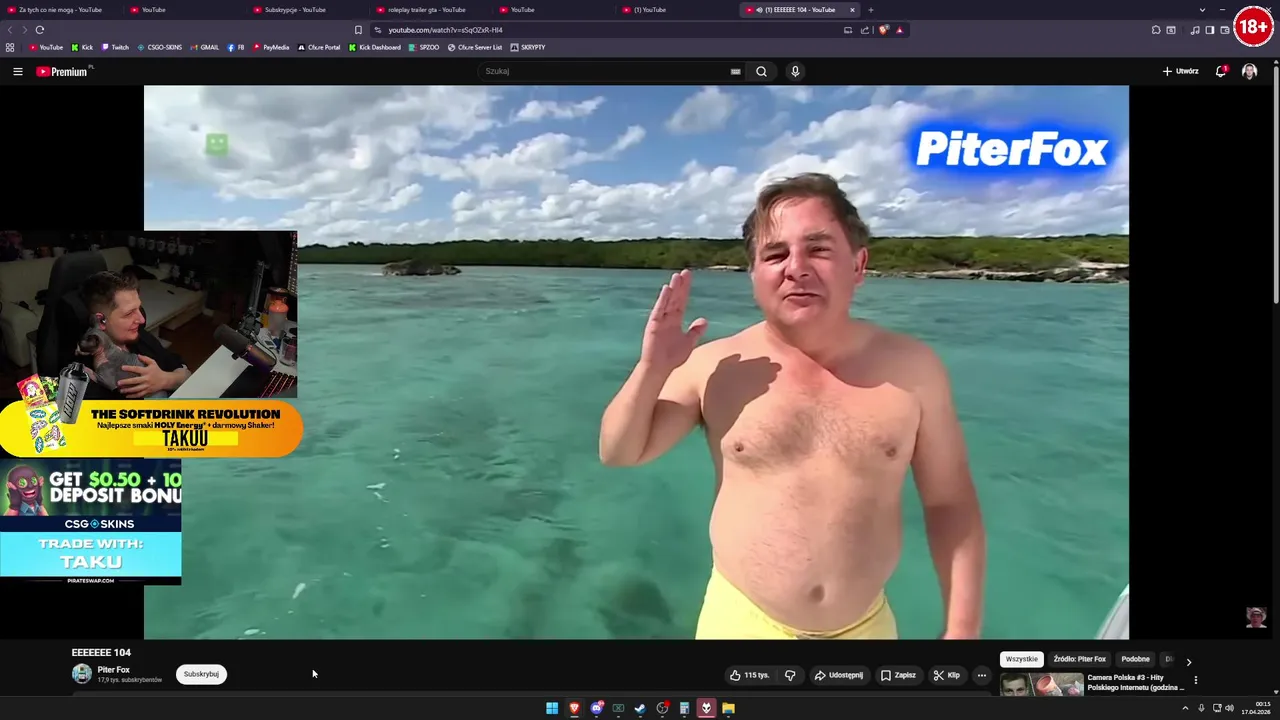Share this page via address bar icon
This screenshot has width=1280, height=720.
(x=865, y=30)
